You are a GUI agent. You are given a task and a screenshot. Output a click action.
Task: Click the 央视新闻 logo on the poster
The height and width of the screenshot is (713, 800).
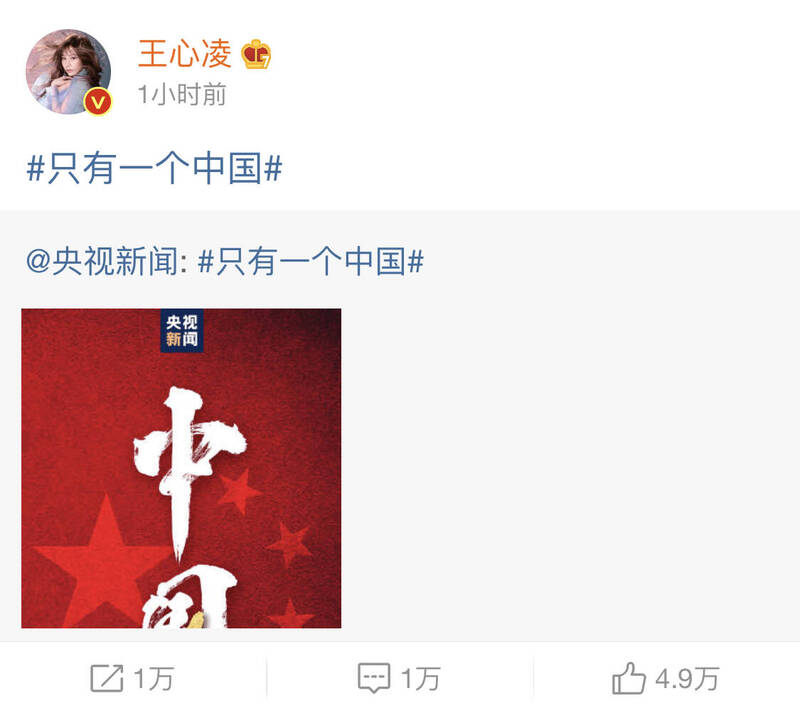tap(182, 330)
